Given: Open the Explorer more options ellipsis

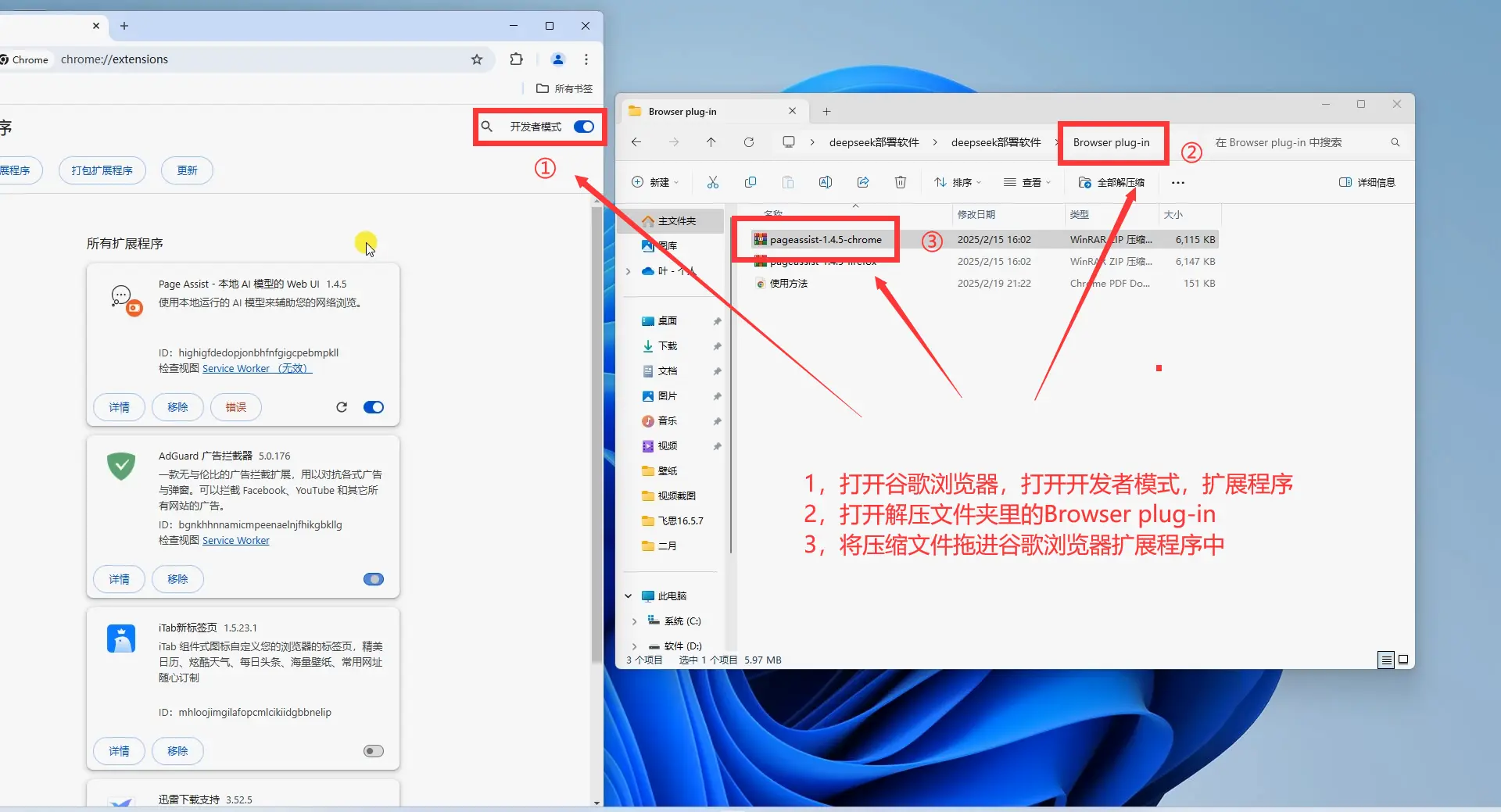Looking at the screenshot, I should [x=1178, y=183].
